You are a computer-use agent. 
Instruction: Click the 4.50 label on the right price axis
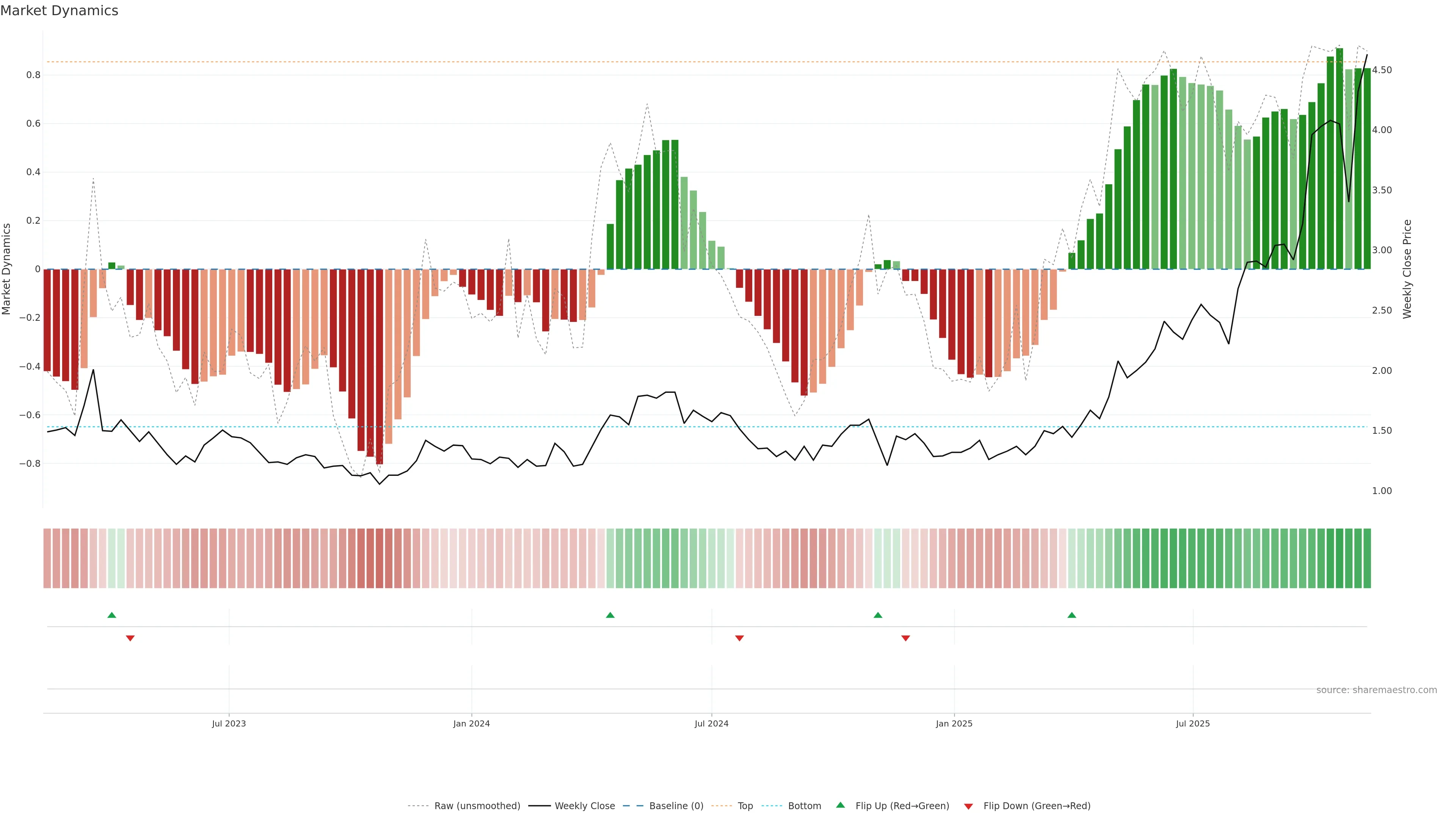pos(1381,70)
